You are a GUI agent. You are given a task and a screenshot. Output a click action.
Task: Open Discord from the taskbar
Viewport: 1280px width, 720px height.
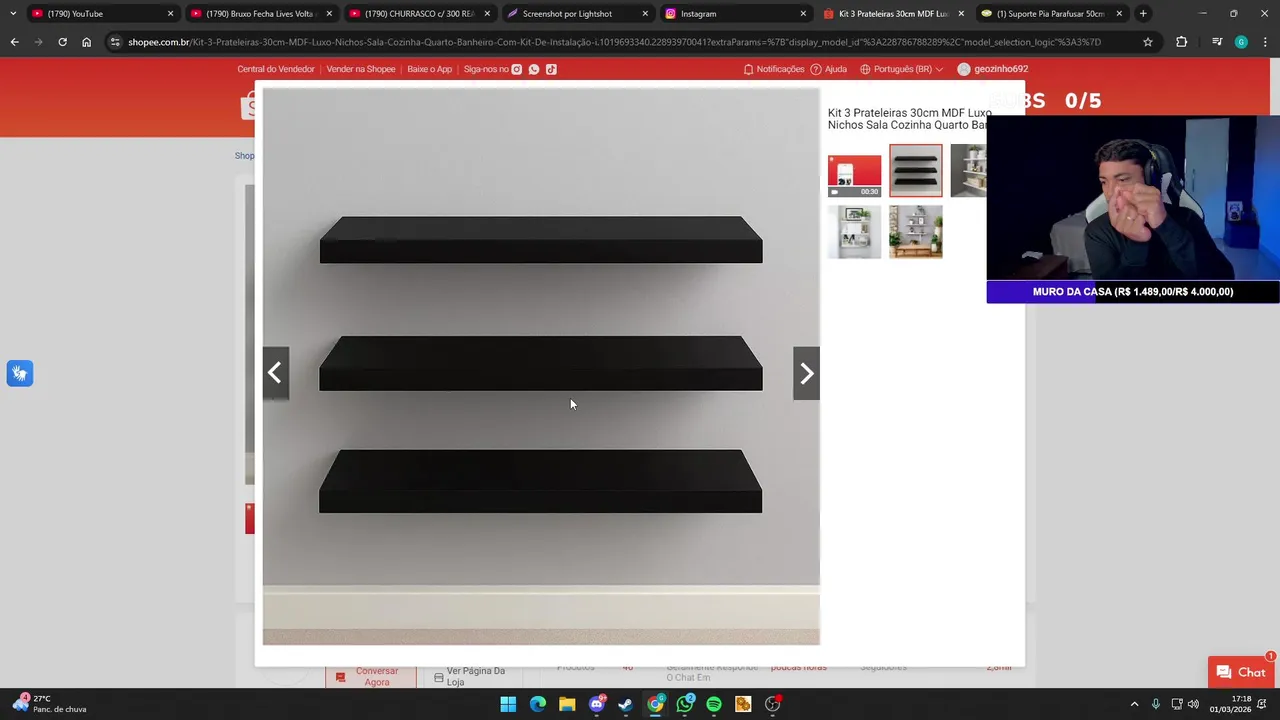[x=597, y=704]
